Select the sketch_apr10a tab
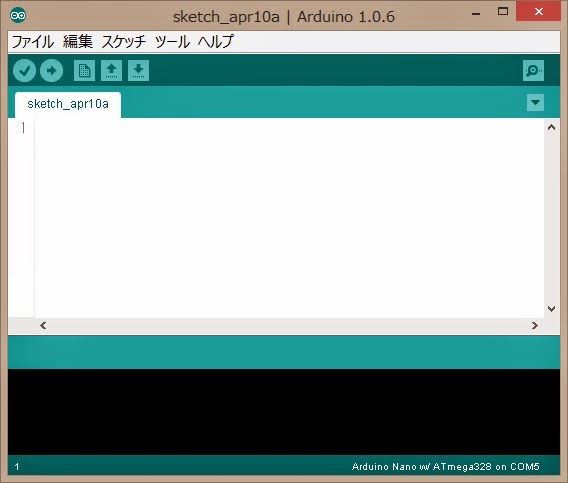This screenshot has width=568, height=483. click(x=68, y=104)
